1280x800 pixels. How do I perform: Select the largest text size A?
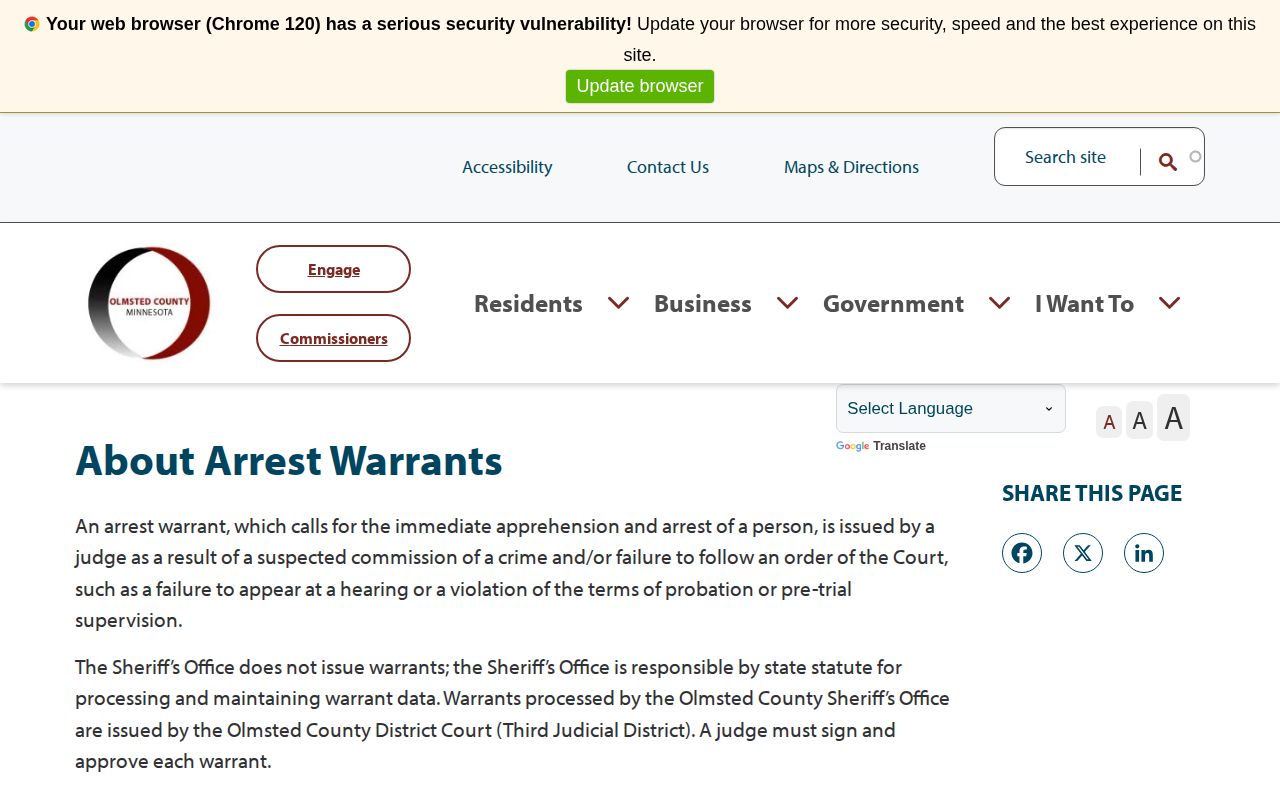[x=1174, y=418]
